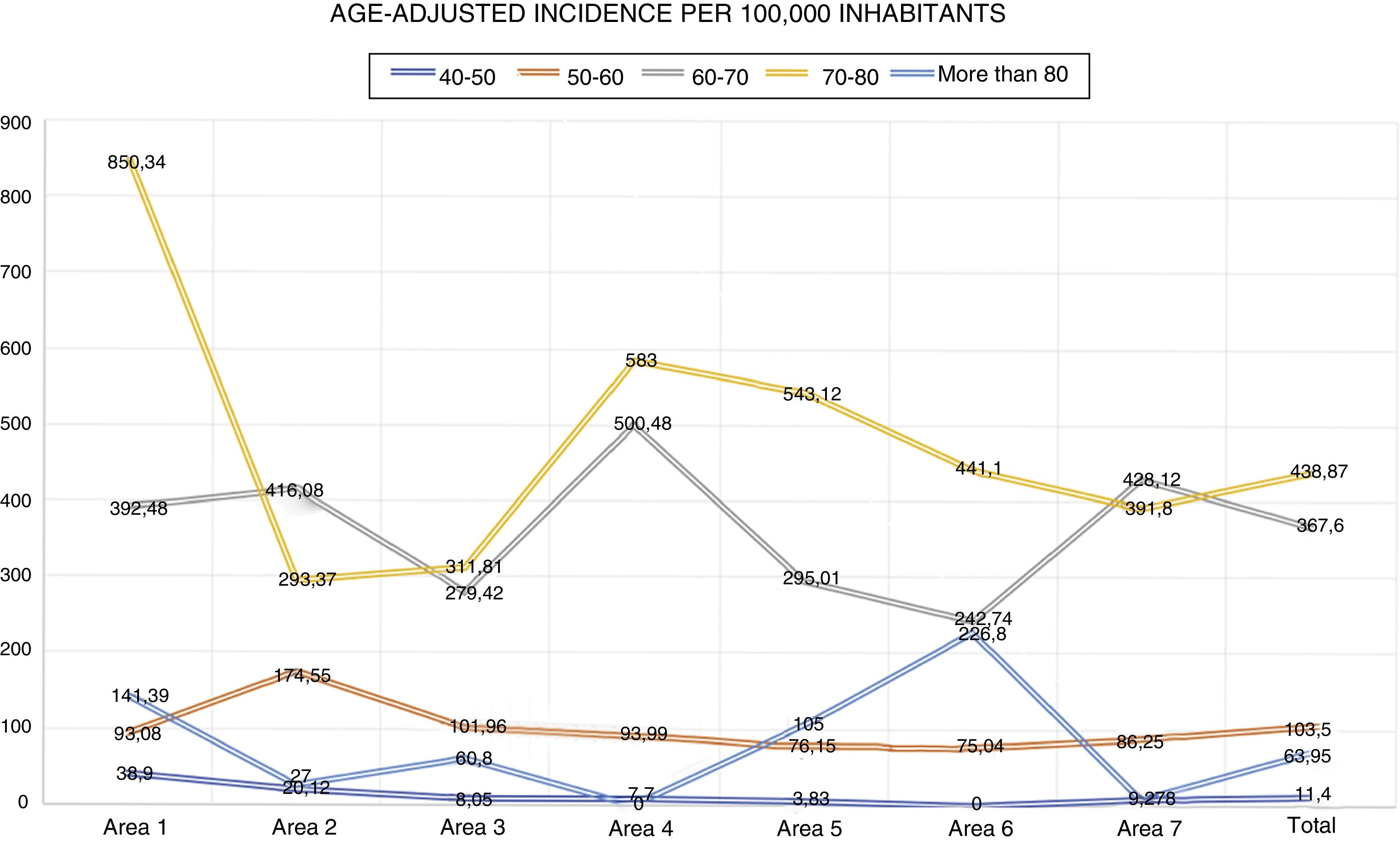Click the 543,12 data label
Viewport: 1400px width, 841px height.
pyautogui.click(x=811, y=394)
